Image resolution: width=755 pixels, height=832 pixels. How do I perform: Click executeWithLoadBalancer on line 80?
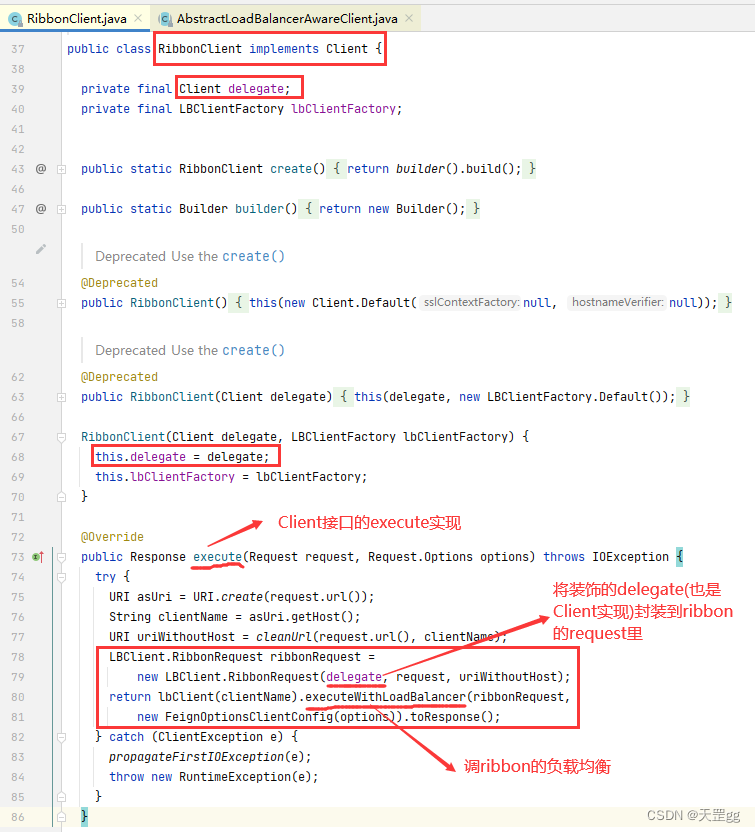click(x=385, y=697)
